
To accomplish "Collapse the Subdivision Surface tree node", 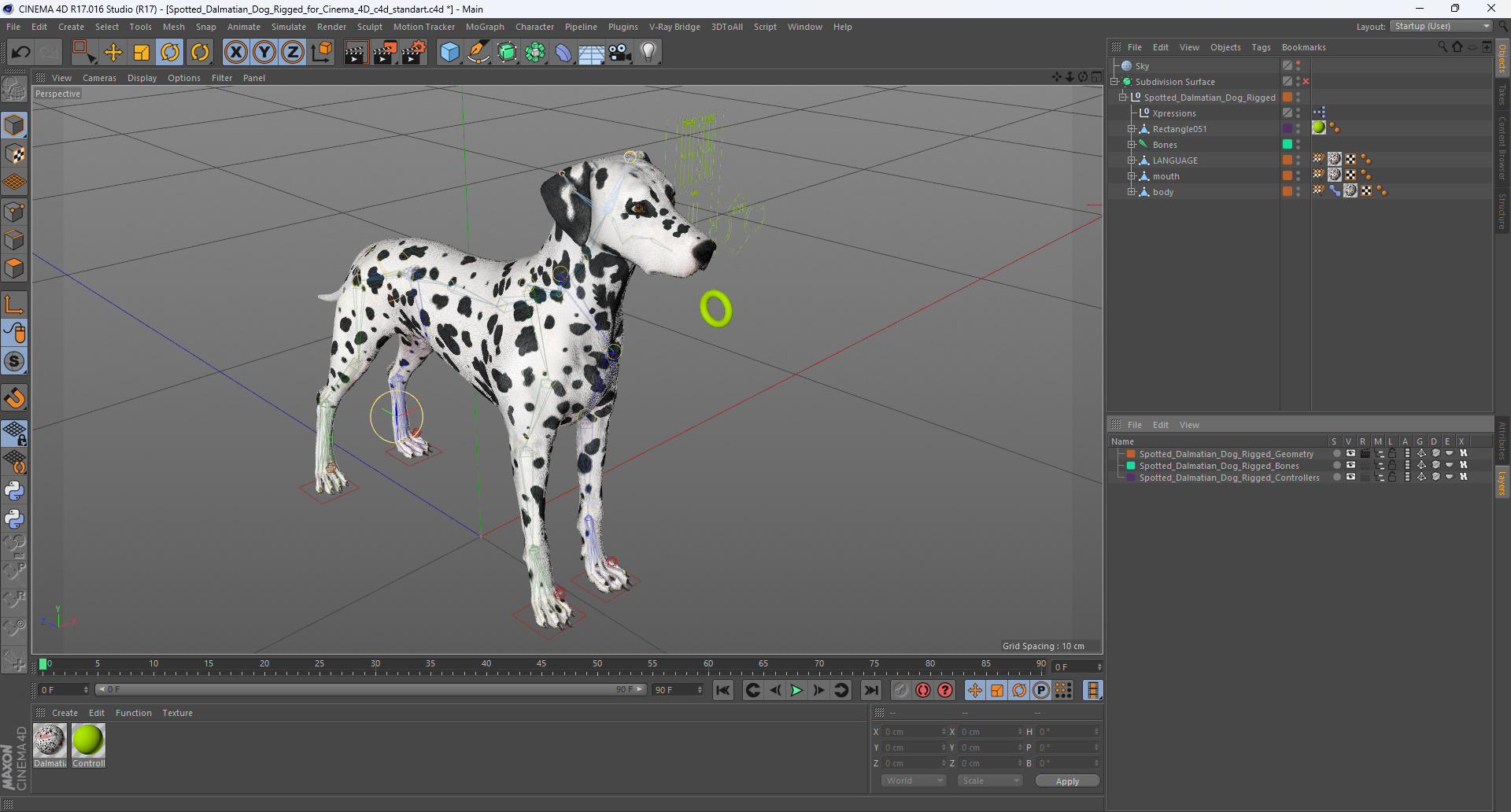I will [x=1114, y=82].
